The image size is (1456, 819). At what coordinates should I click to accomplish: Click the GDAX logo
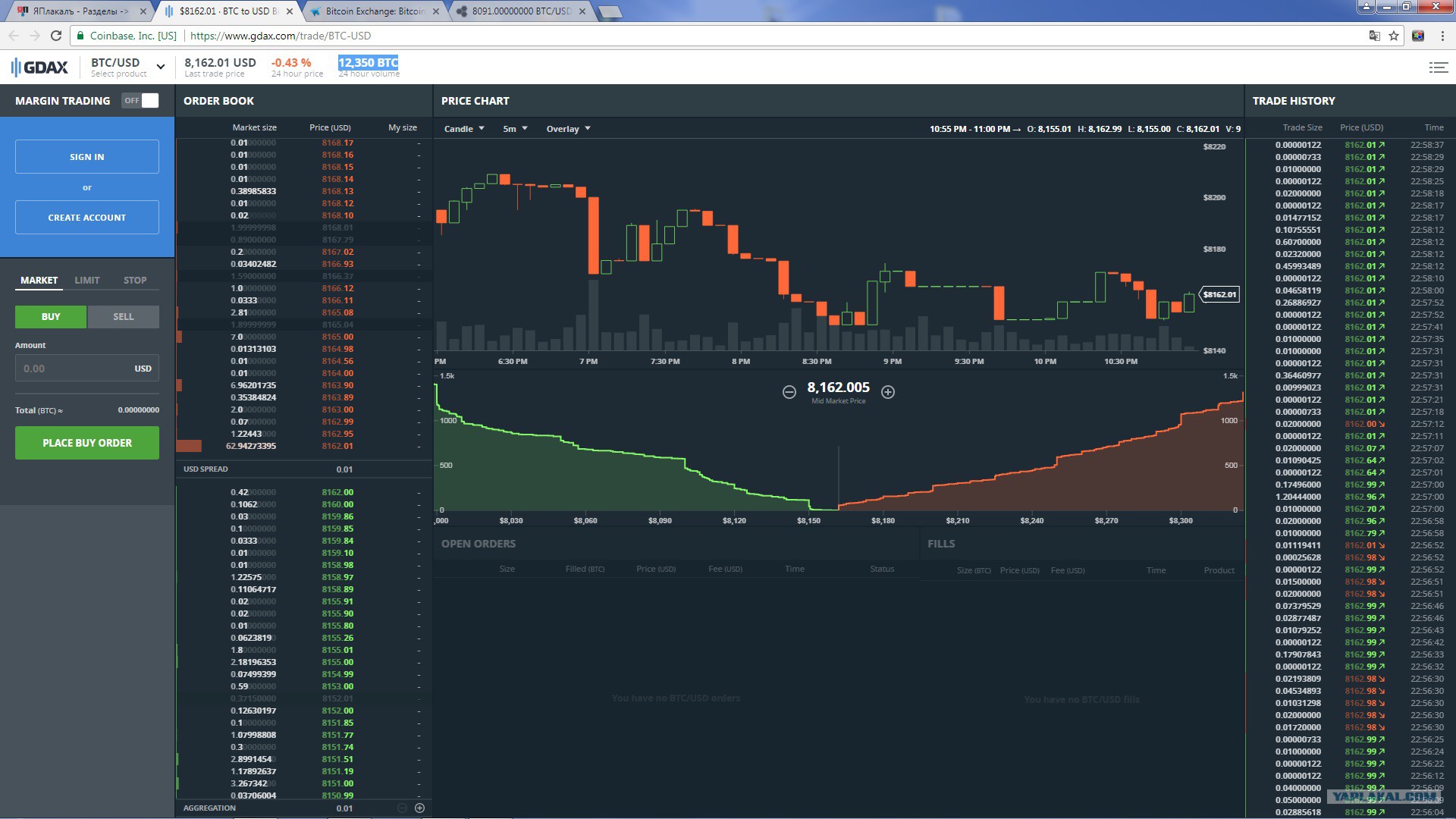[39, 67]
